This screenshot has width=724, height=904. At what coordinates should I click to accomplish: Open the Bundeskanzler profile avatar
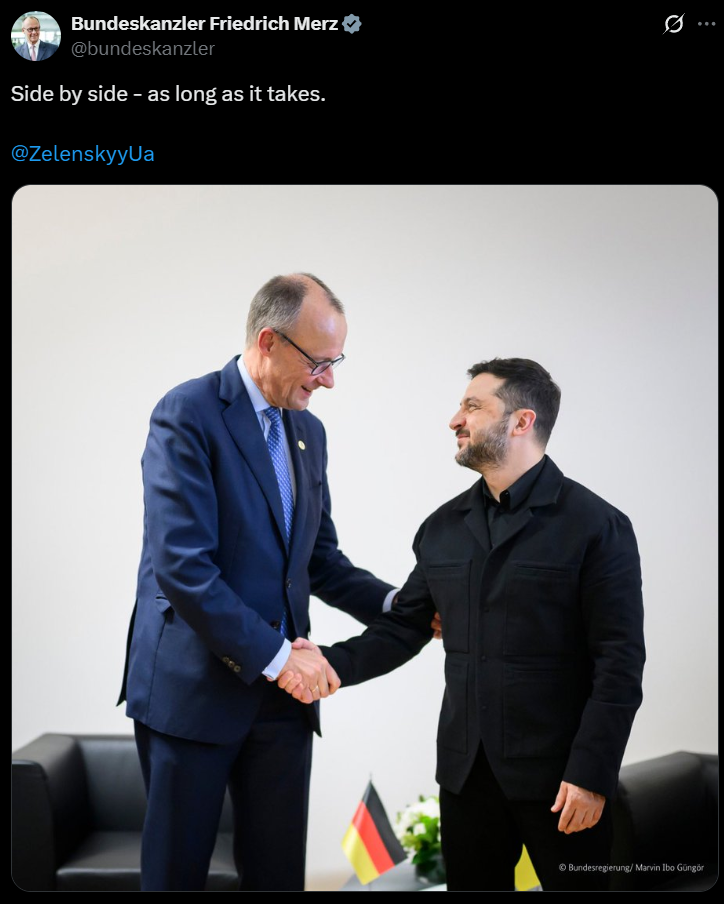pyautogui.click(x=36, y=36)
